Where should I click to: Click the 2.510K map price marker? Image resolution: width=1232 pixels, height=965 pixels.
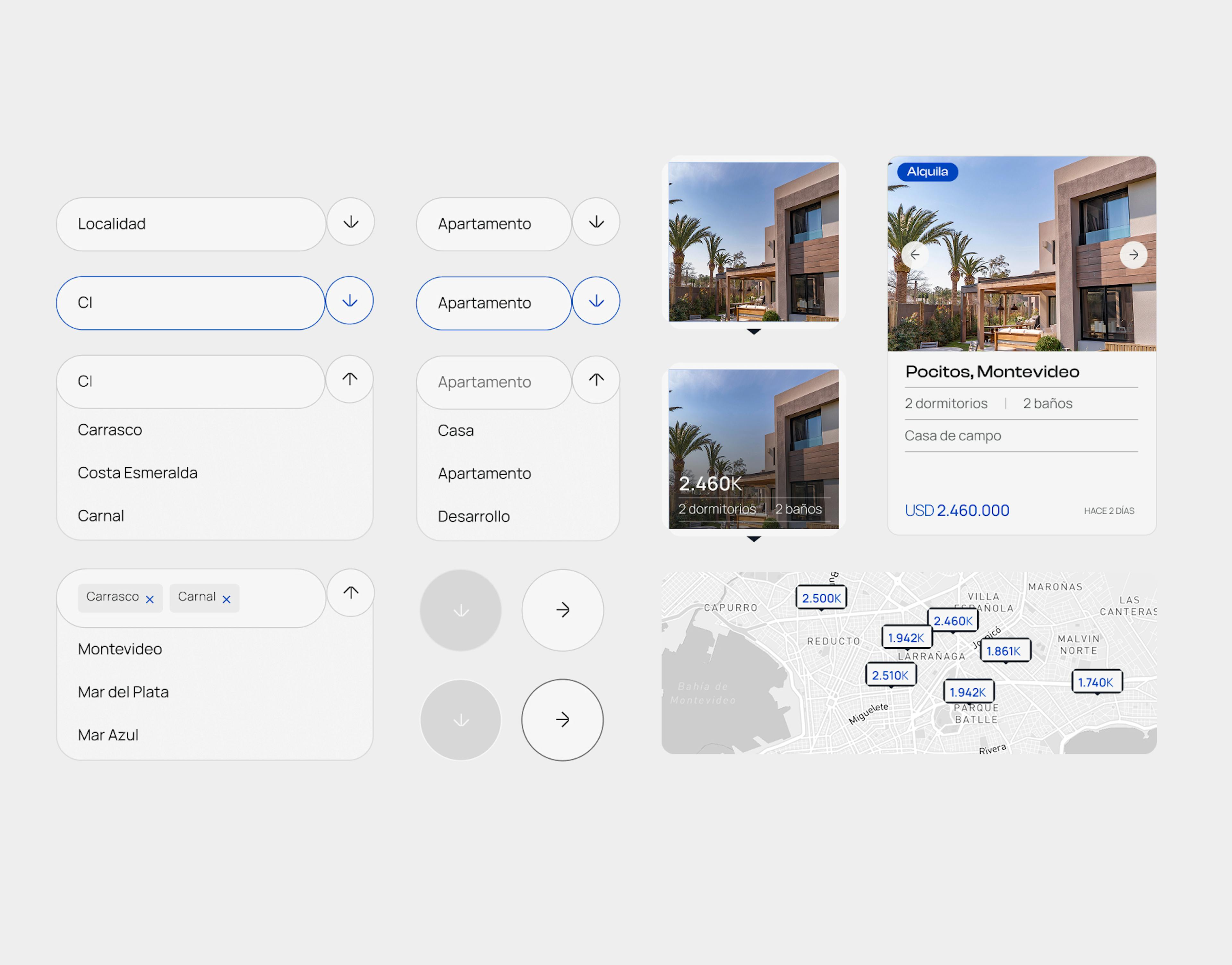[891, 675]
